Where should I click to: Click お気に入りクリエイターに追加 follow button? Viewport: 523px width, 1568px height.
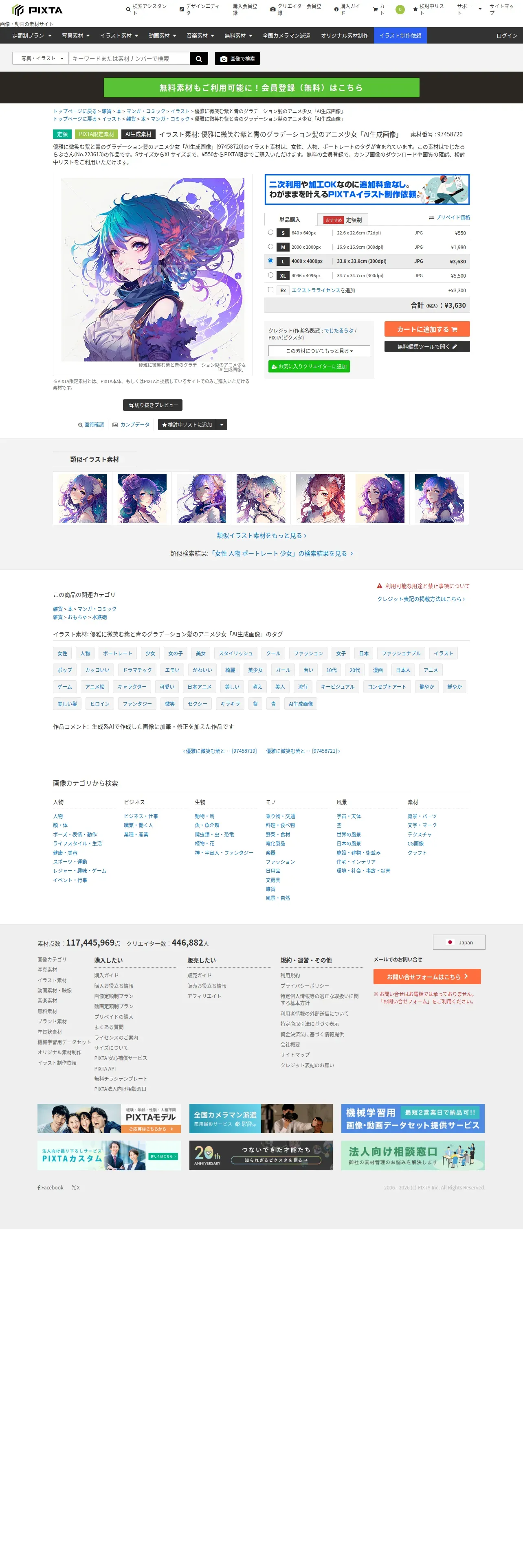point(309,366)
